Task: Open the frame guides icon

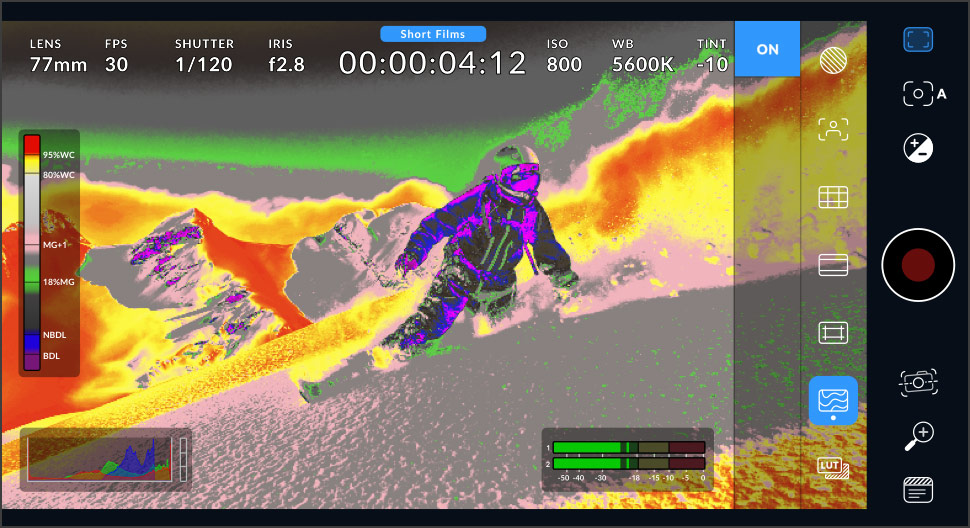Action: click(x=833, y=265)
